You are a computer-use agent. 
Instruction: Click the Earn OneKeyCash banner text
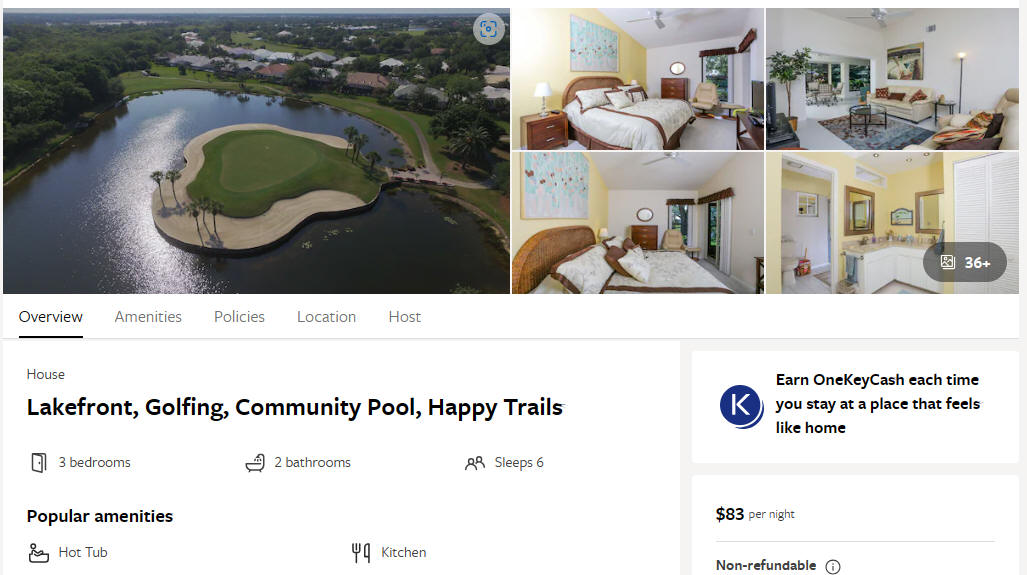click(878, 403)
